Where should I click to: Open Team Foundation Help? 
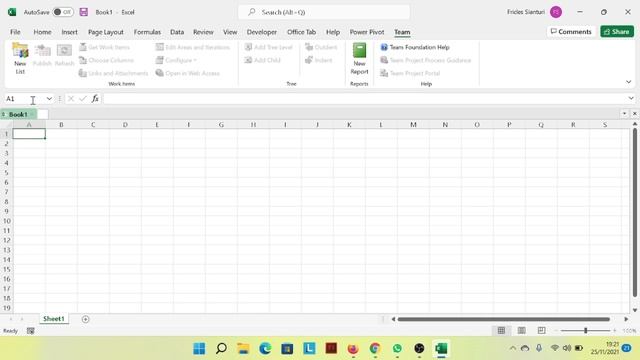[x=415, y=47]
